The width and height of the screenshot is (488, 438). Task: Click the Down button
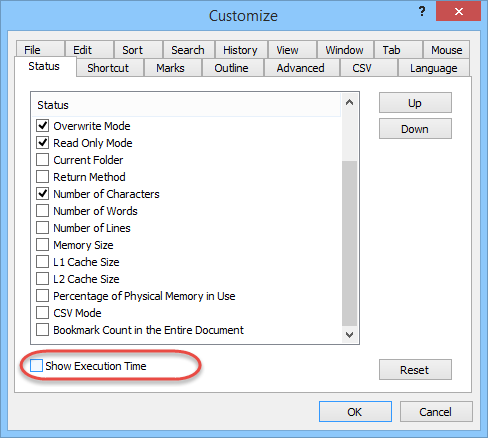[x=415, y=129]
